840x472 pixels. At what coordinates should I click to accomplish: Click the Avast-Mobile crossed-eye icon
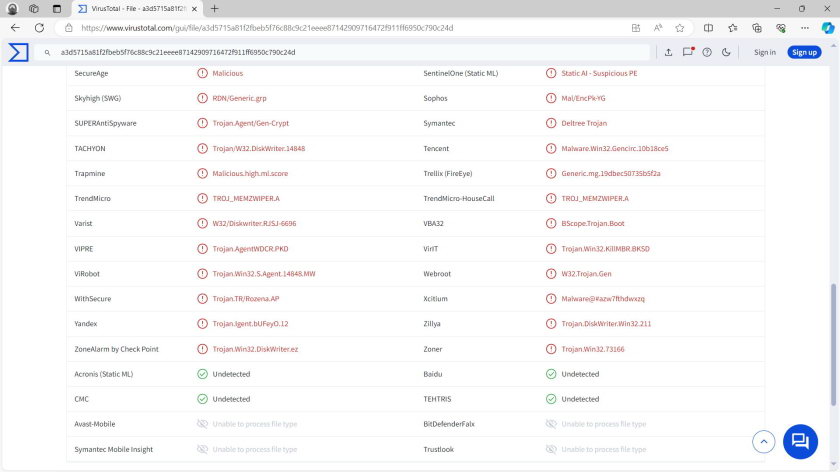[202, 424]
